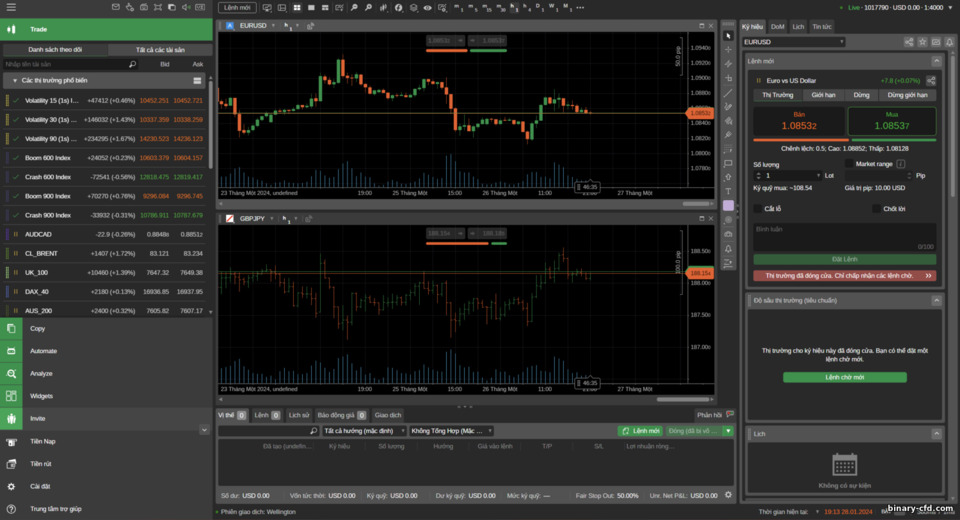Open Tất cả hướng direction filter dropdown

pos(364,431)
